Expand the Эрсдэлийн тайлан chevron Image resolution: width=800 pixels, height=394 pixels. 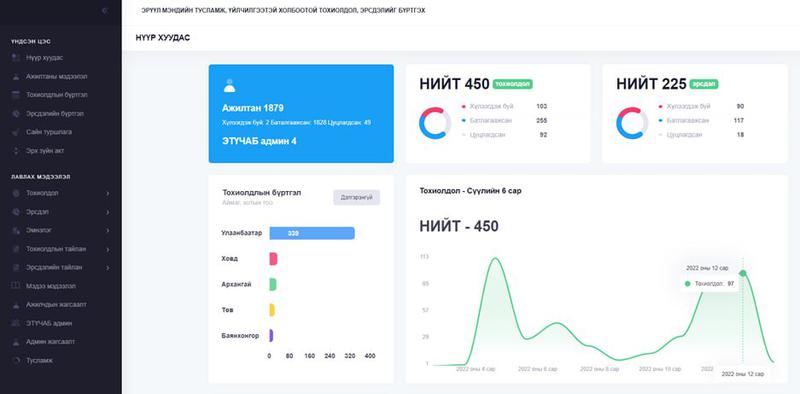point(108,267)
